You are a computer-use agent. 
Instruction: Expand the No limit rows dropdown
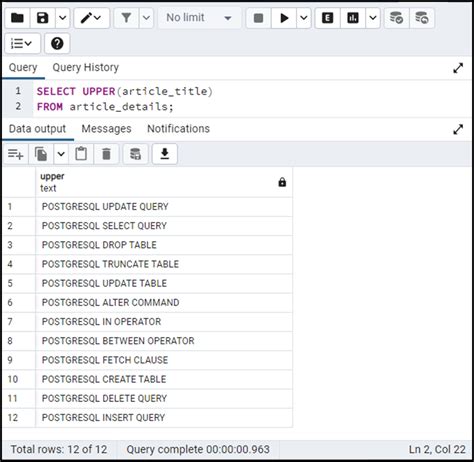tap(199, 18)
